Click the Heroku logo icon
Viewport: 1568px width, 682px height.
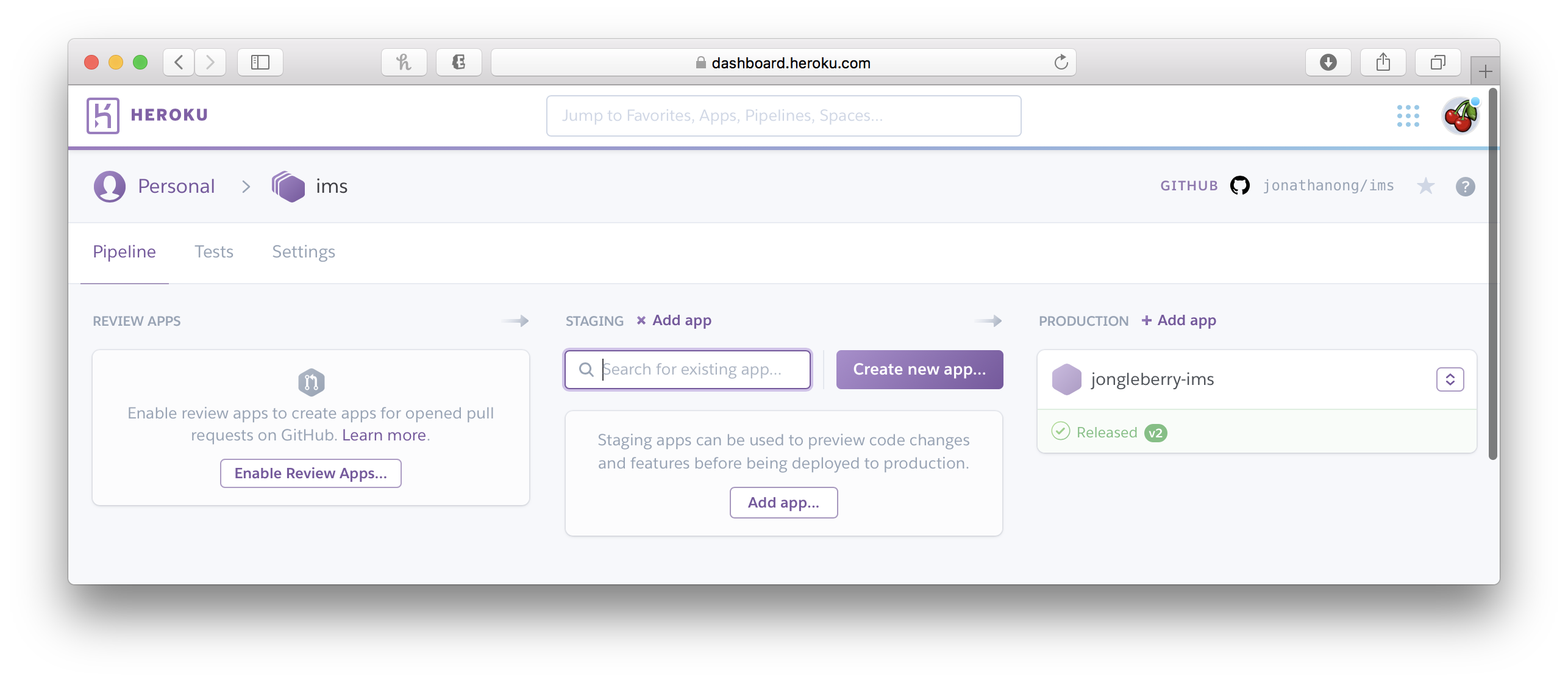click(103, 115)
